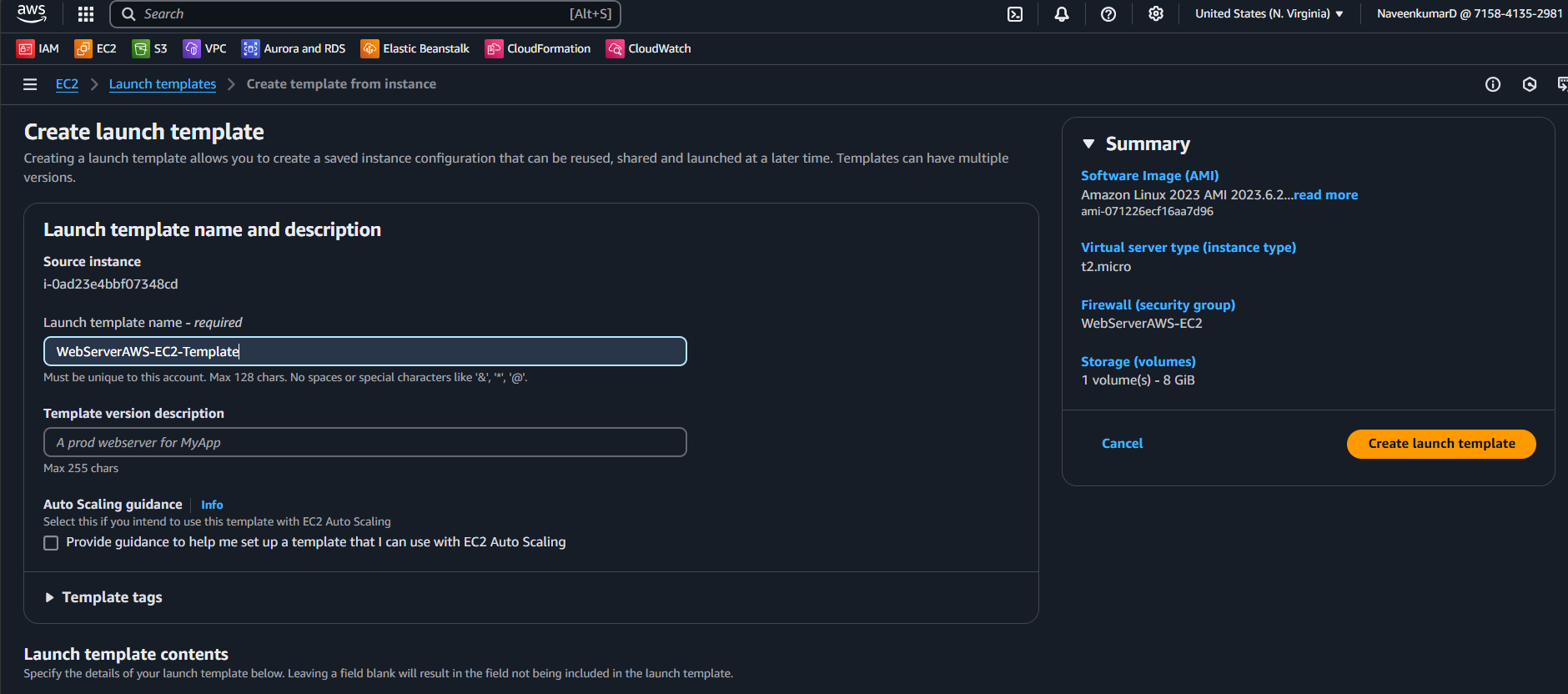
Task: Open the hamburger side navigation menu
Action: pyautogui.click(x=30, y=84)
